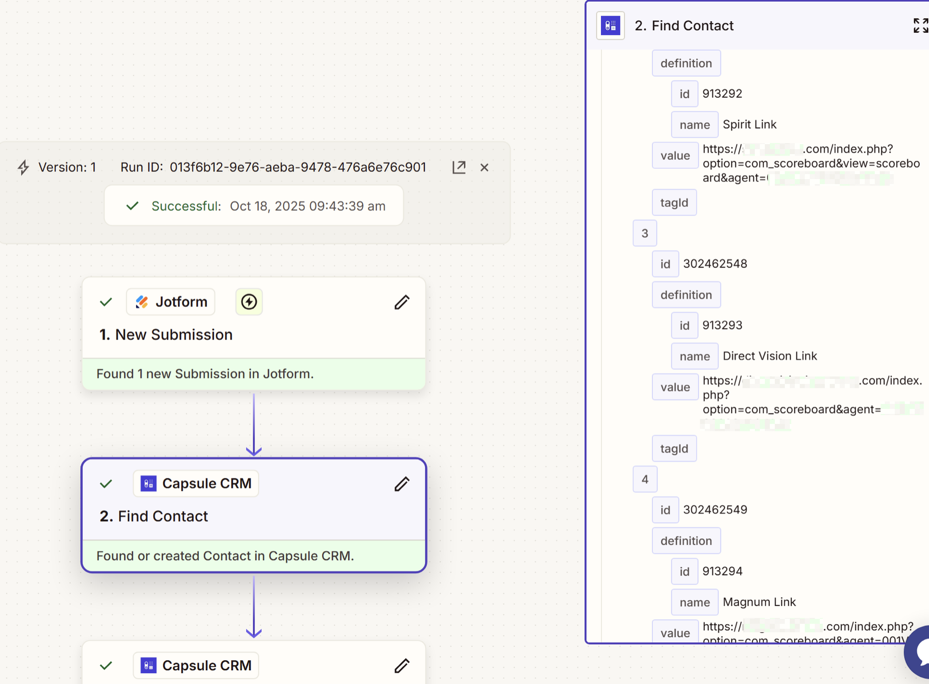Close the run details banner
The image size is (929, 684).
click(485, 167)
